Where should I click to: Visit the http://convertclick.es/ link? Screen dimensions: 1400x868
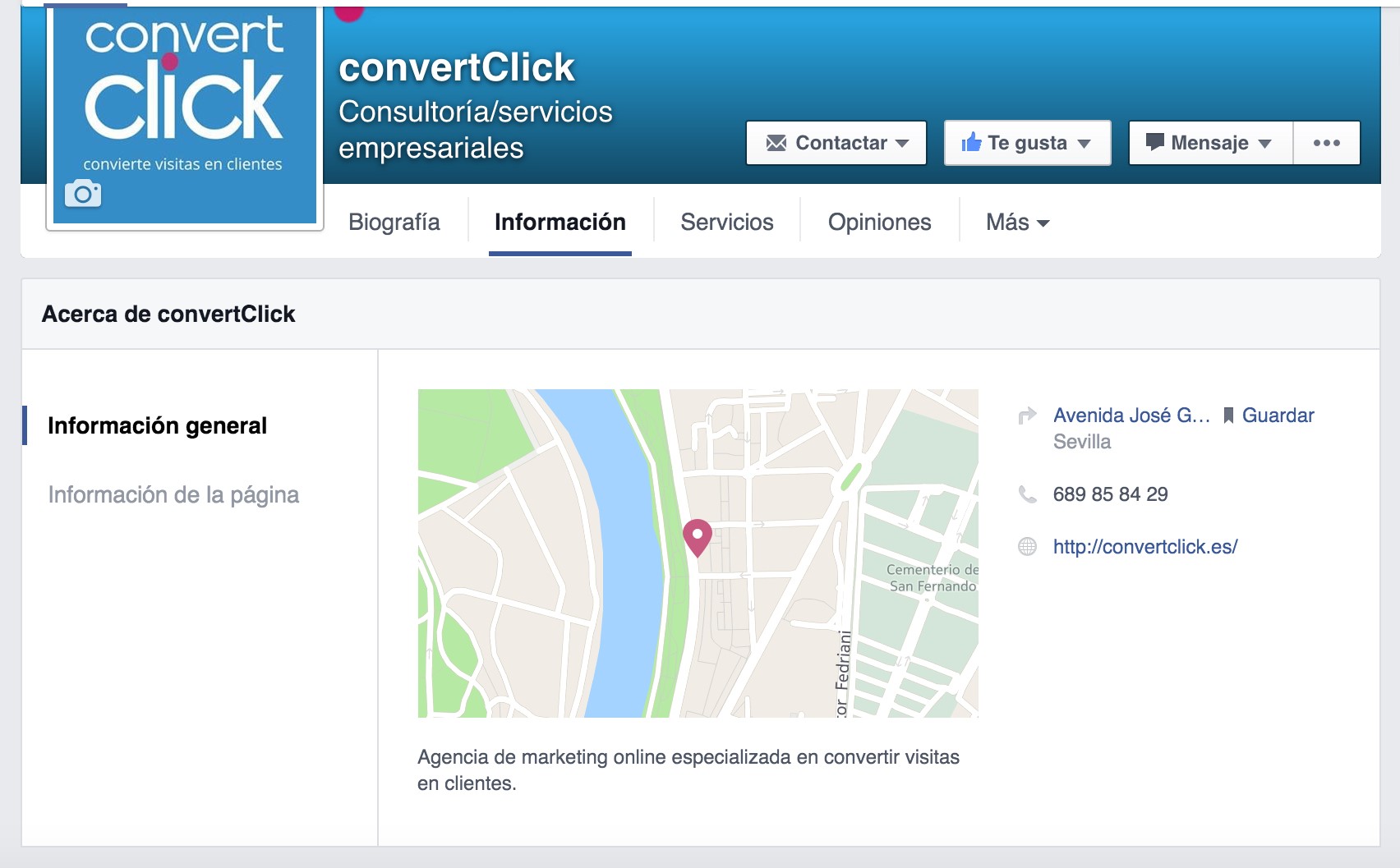(x=1145, y=547)
